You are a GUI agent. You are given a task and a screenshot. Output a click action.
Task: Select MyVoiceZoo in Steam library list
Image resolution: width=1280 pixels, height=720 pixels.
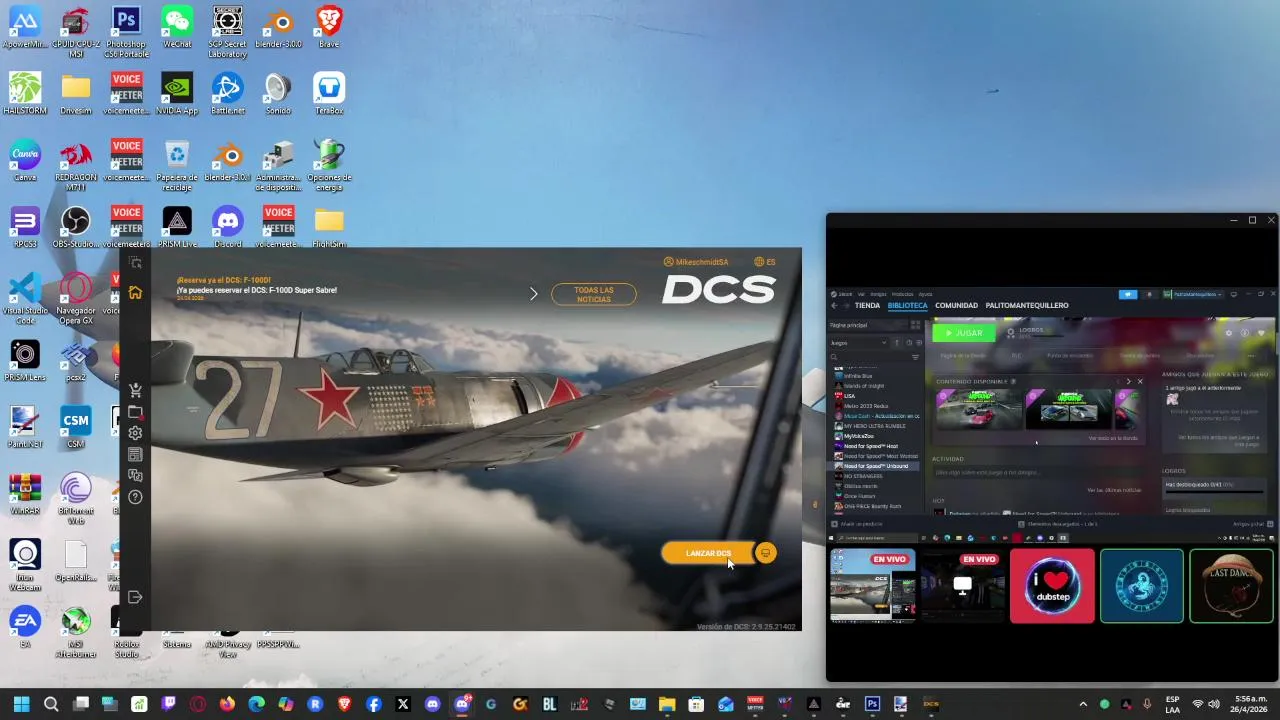[859, 436]
